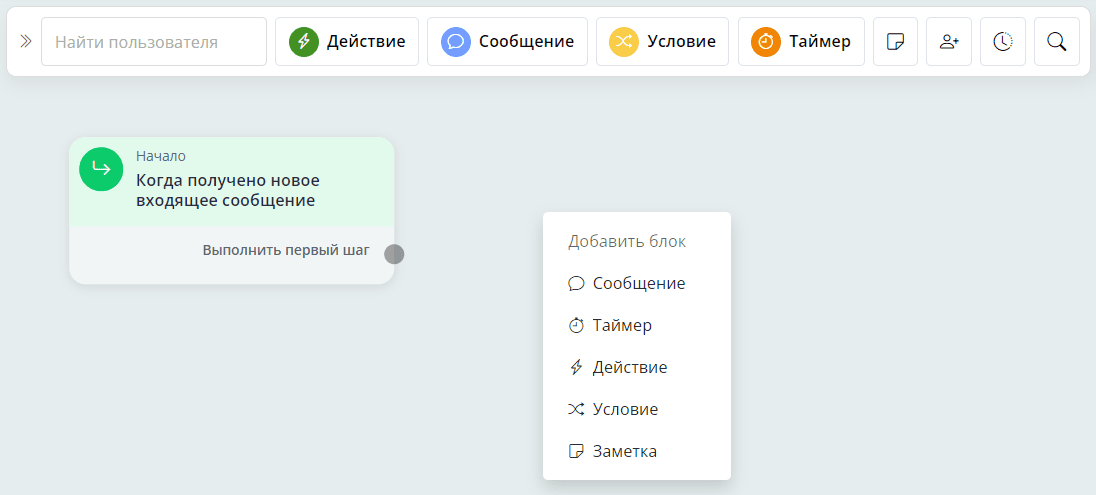Click the 'Найти пользователя' search field
Screen dimensions: 1096x495
[x=154, y=42]
